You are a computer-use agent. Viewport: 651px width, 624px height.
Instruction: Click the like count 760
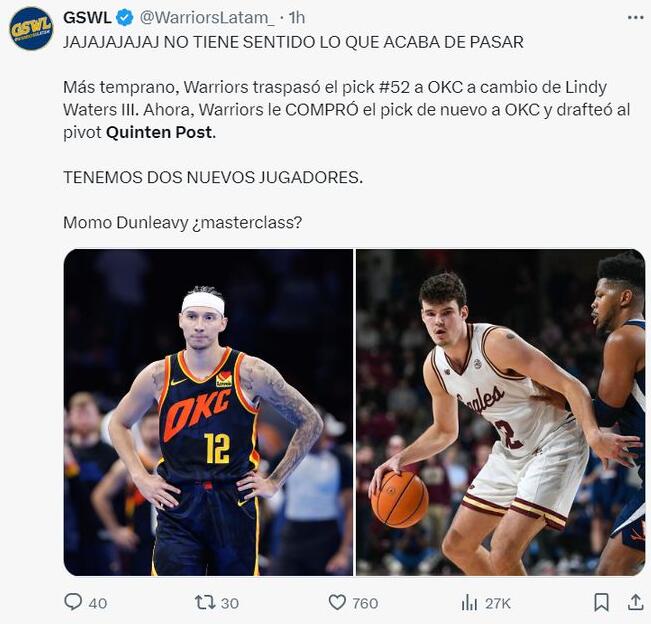click(365, 603)
